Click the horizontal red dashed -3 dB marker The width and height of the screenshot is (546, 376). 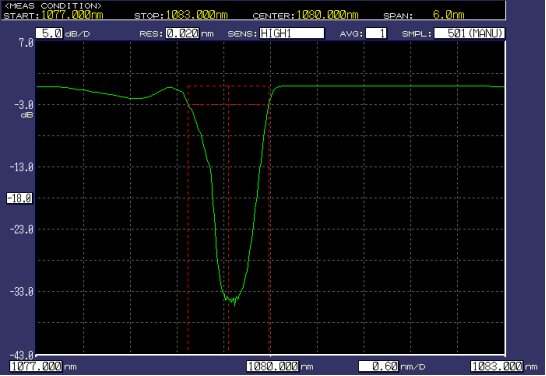(229, 104)
